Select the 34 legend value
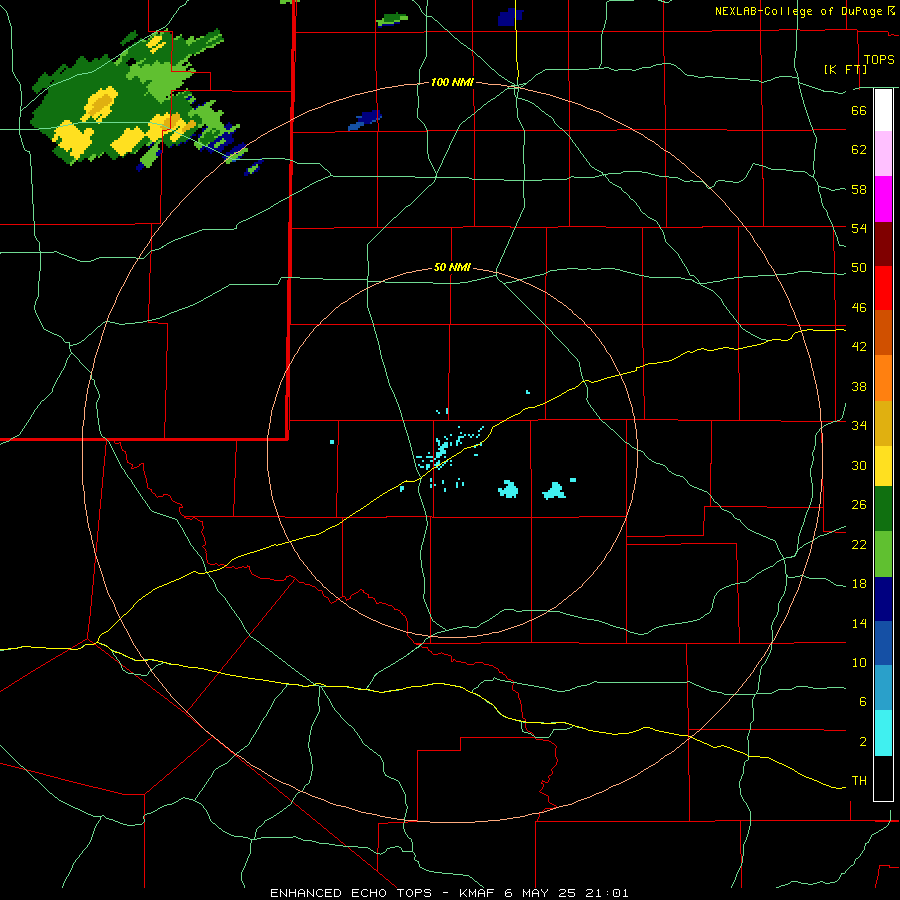This screenshot has width=900, height=900. [x=859, y=426]
